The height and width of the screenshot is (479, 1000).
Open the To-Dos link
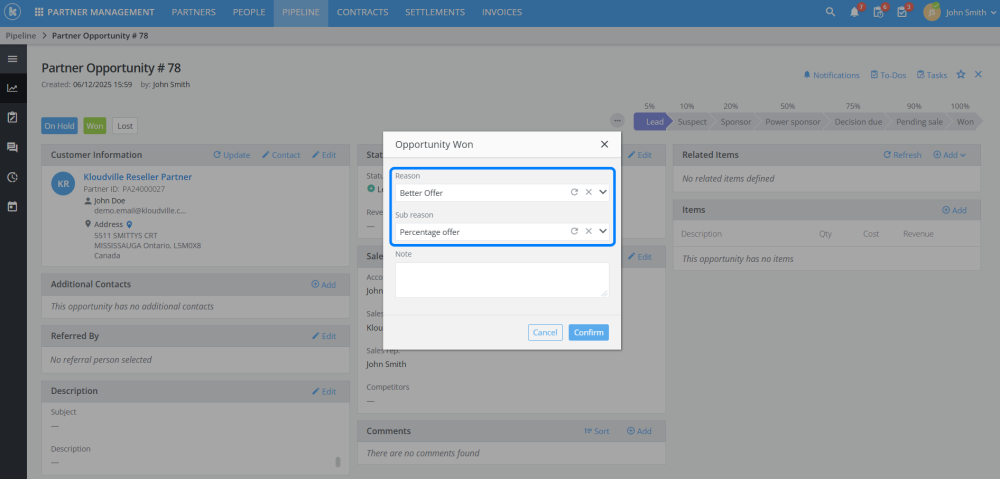pyautogui.click(x=888, y=75)
